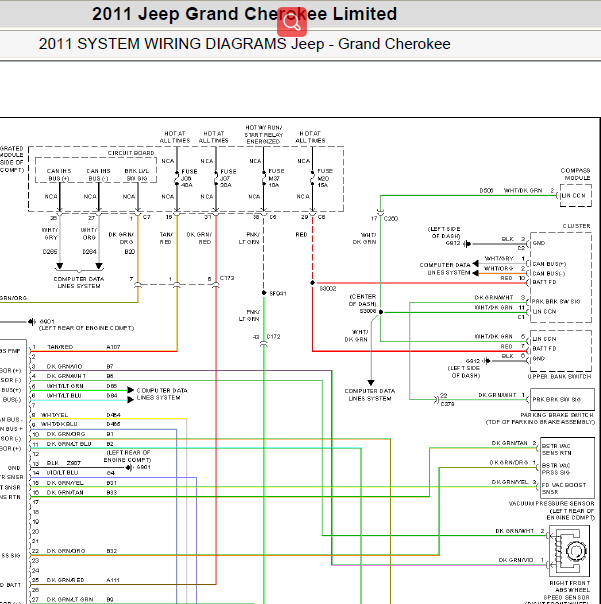Click the COMPASS MODULE label

575,174
